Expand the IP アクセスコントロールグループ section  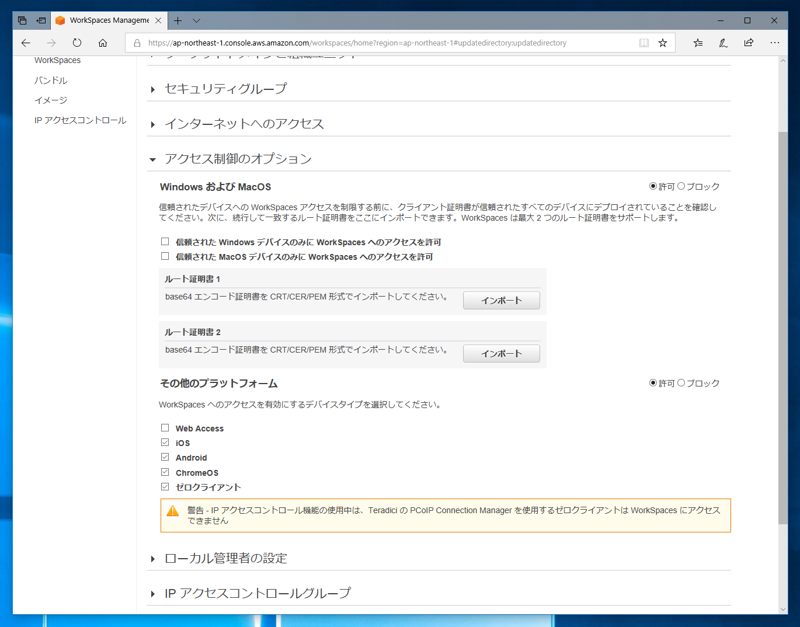[258, 593]
